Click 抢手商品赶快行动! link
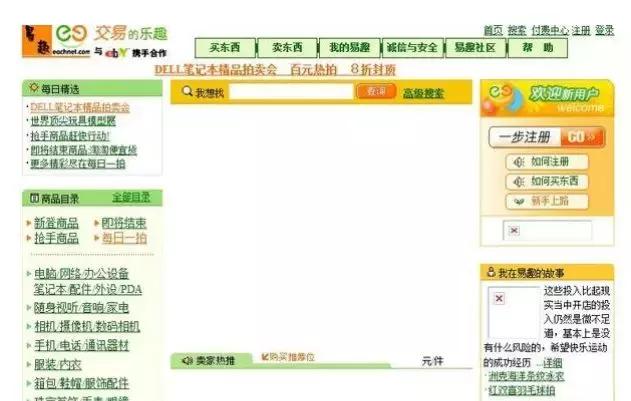Screen dimensions: 631x401 click(x=70, y=136)
